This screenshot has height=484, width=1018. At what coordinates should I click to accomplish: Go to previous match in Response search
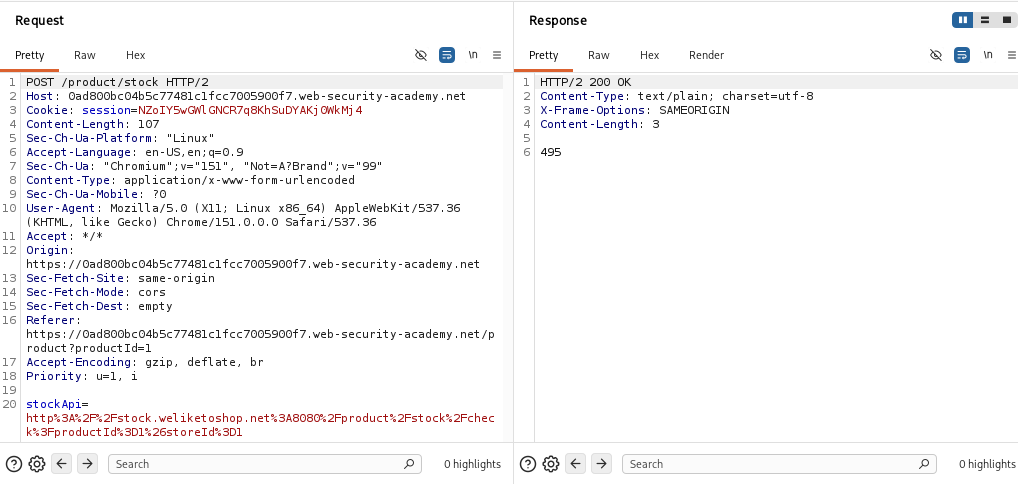click(576, 464)
